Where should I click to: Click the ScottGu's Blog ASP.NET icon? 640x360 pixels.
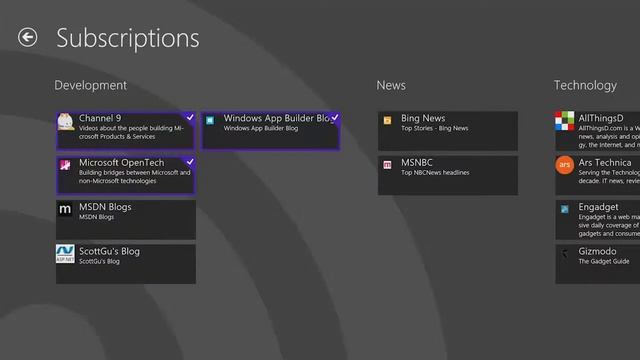click(65, 254)
